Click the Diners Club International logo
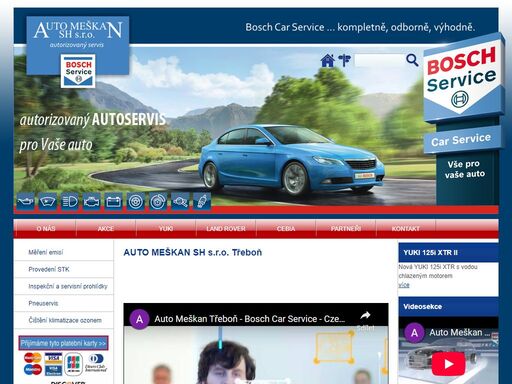The height and width of the screenshot is (384, 512). 96,363
